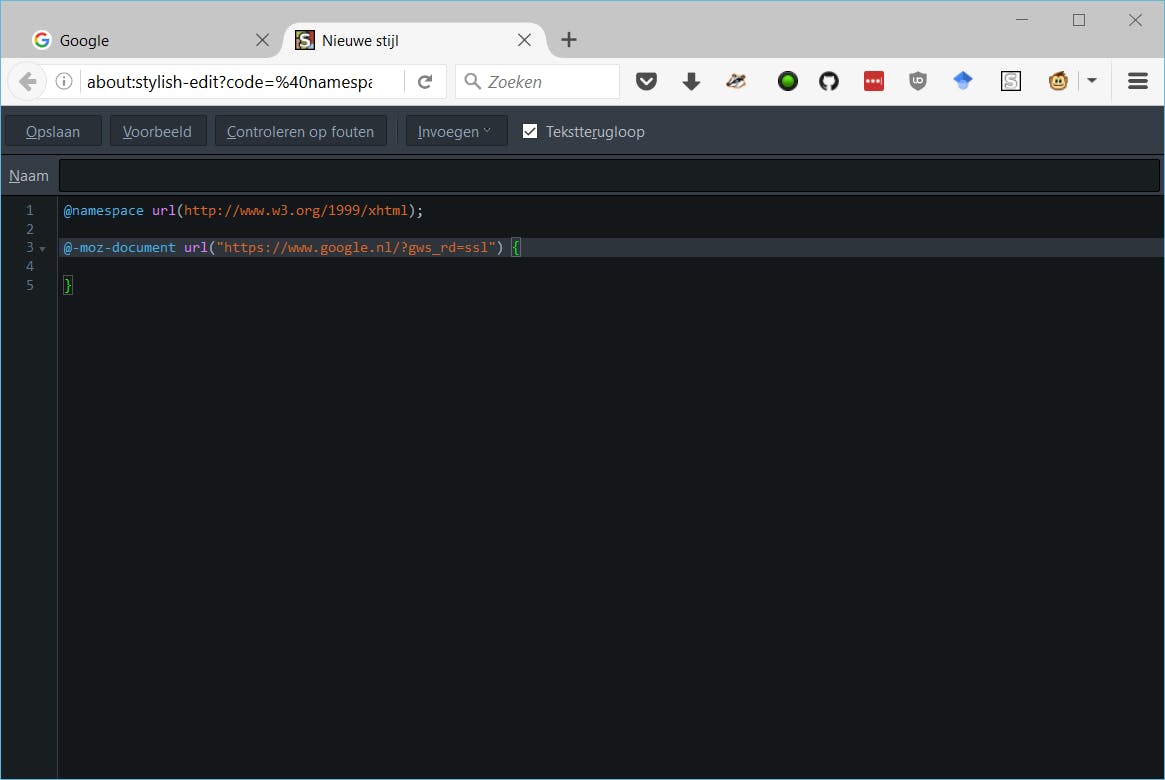Close the browser window
The width and height of the screenshot is (1165, 780).
coord(1135,20)
